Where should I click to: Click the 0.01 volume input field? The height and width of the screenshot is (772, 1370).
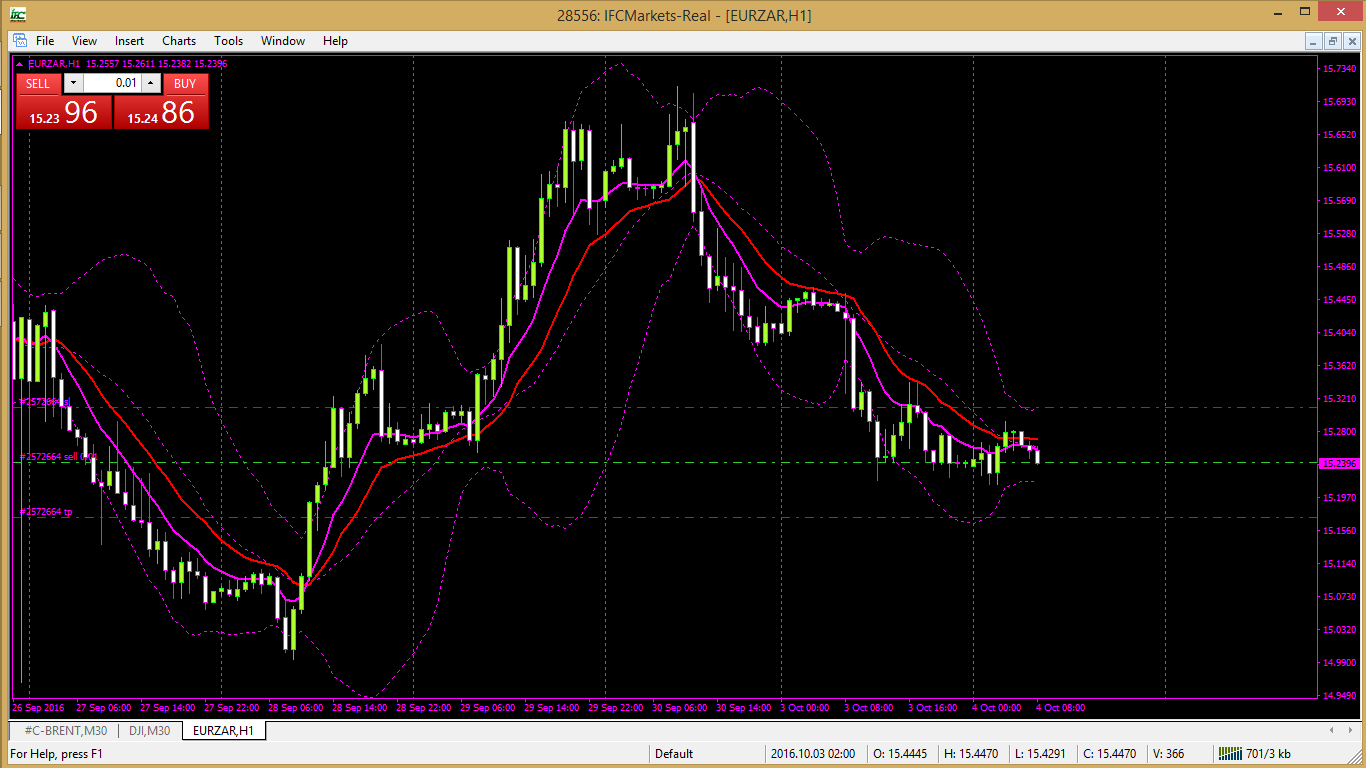pos(111,84)
